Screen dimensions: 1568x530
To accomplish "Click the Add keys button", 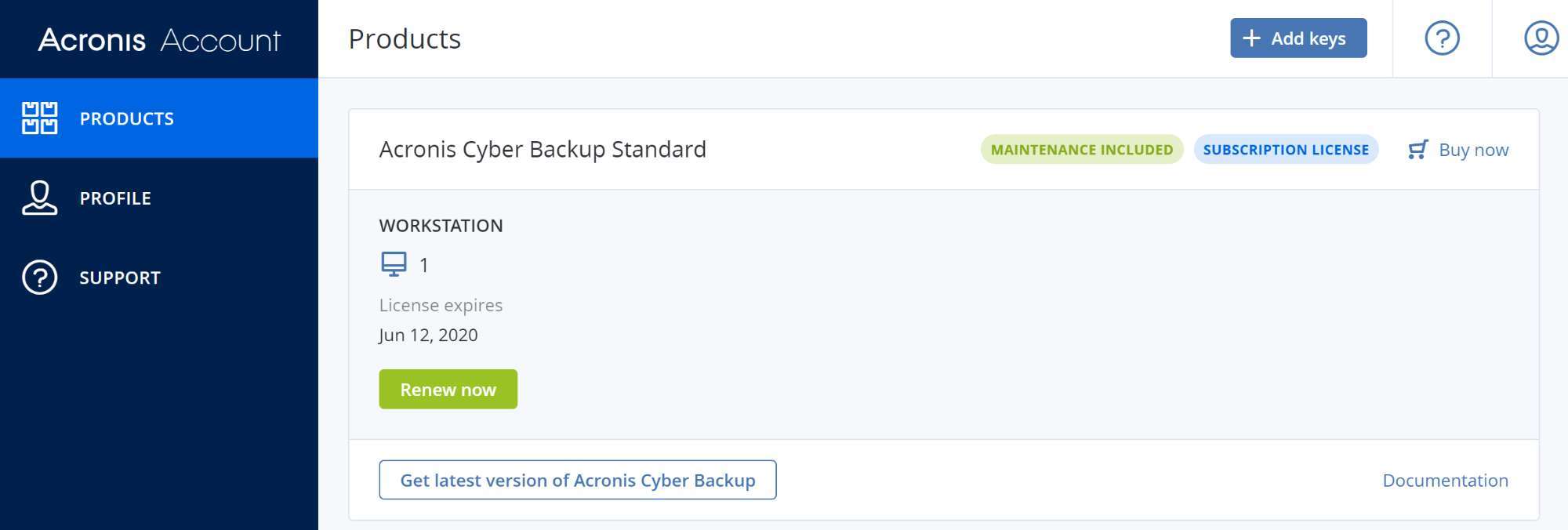I will [x=1298, y=38].
